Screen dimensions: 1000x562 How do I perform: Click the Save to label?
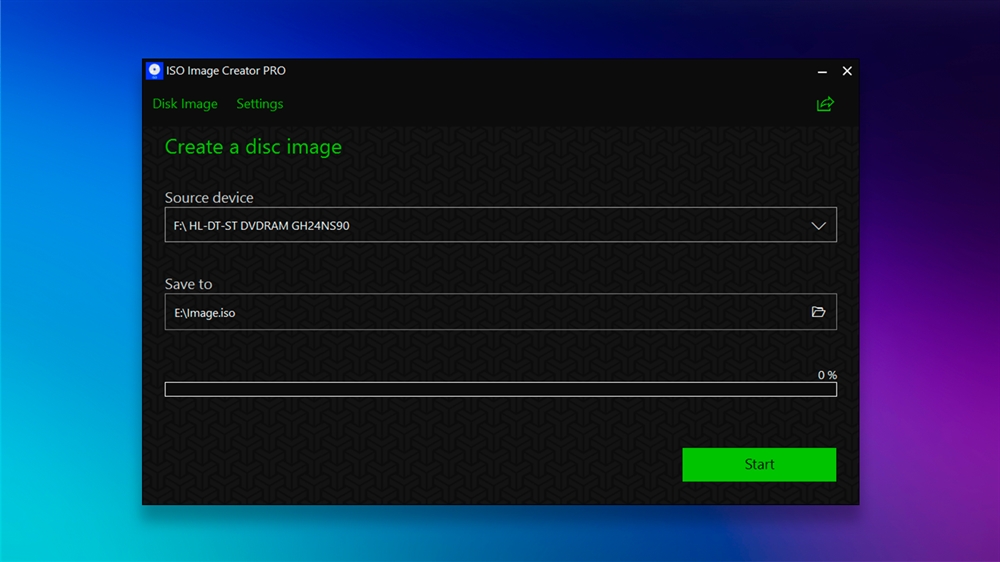pyautogui.click(x=188, y=284)
